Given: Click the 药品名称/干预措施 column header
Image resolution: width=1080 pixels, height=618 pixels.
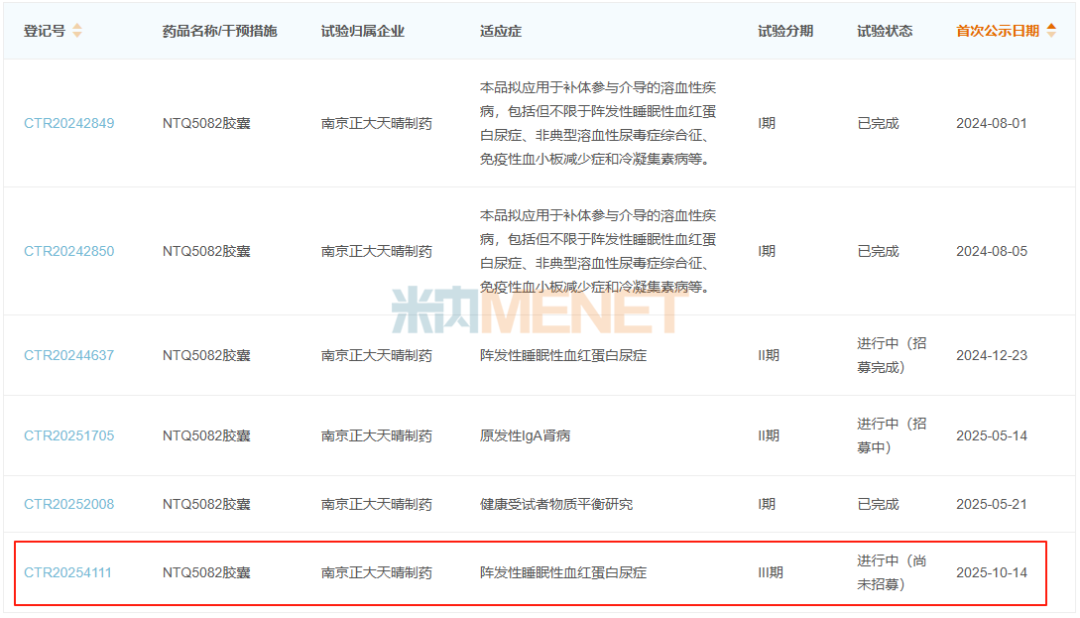Looking at the screenshot, I should [220, 31].
